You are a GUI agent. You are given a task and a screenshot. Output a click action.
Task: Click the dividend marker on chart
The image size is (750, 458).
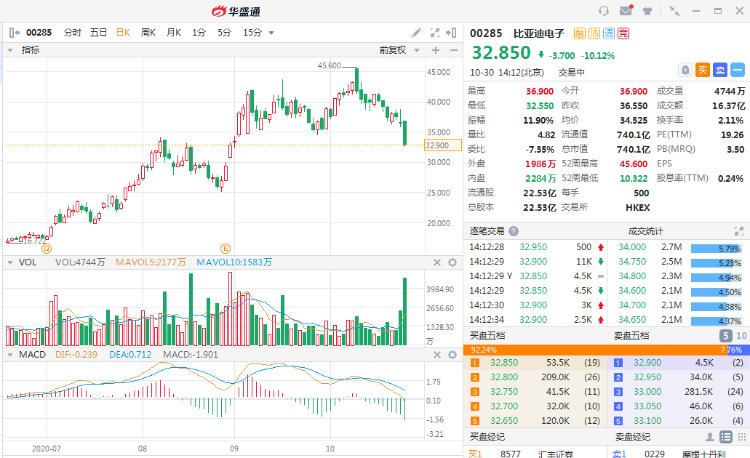[x=46, y=249]
